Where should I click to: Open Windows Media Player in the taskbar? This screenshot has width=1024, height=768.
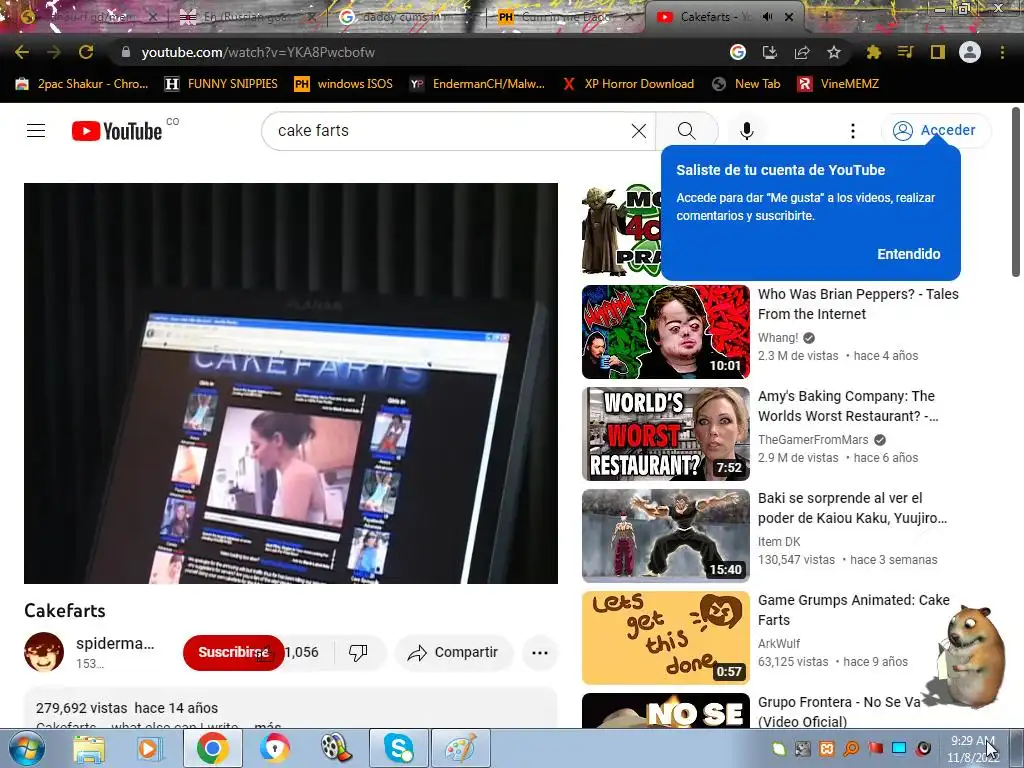coord(149,748)
